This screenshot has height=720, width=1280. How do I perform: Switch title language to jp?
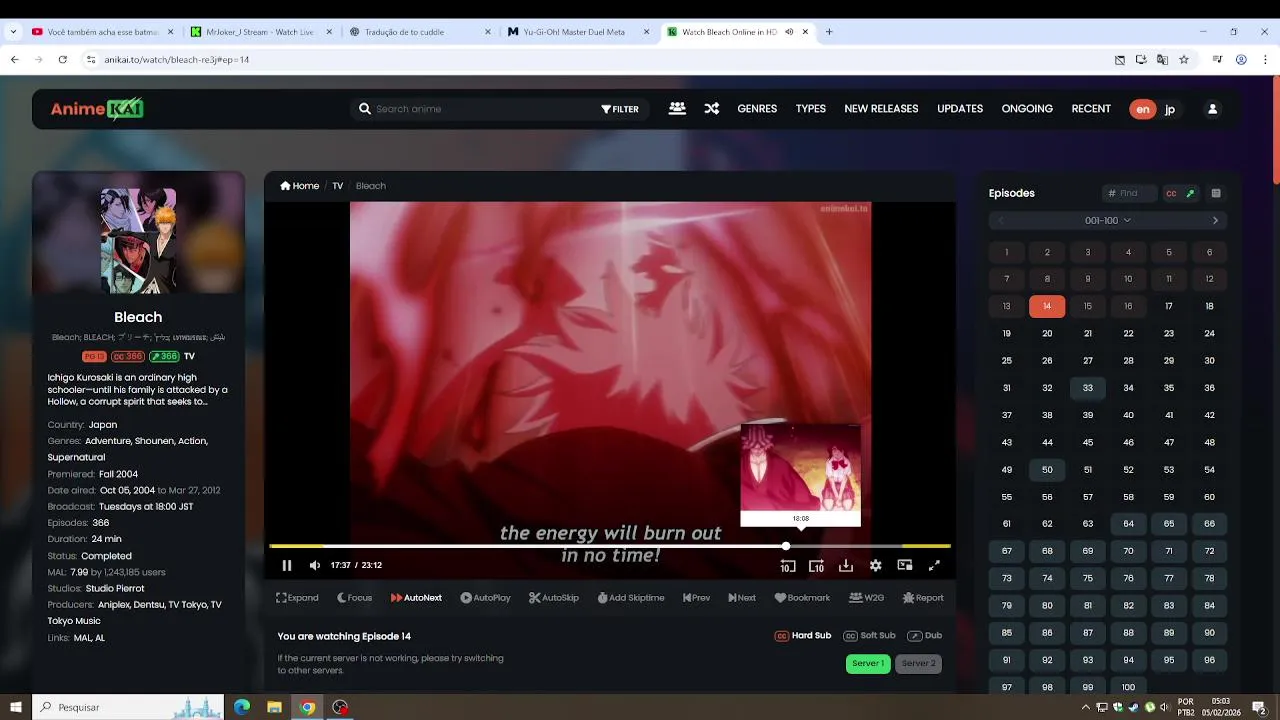click(x=1170, y=109)
